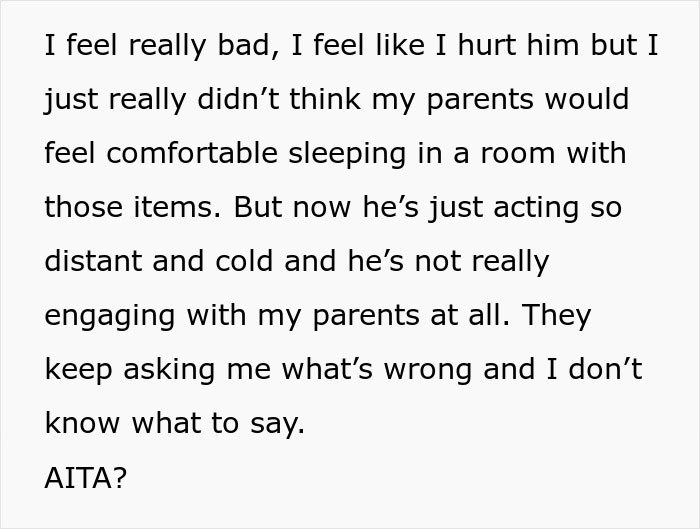The width and height of the screenshot is (700, 529).
Task: Click the phrase "know what to say"
Action: point(173,424)
